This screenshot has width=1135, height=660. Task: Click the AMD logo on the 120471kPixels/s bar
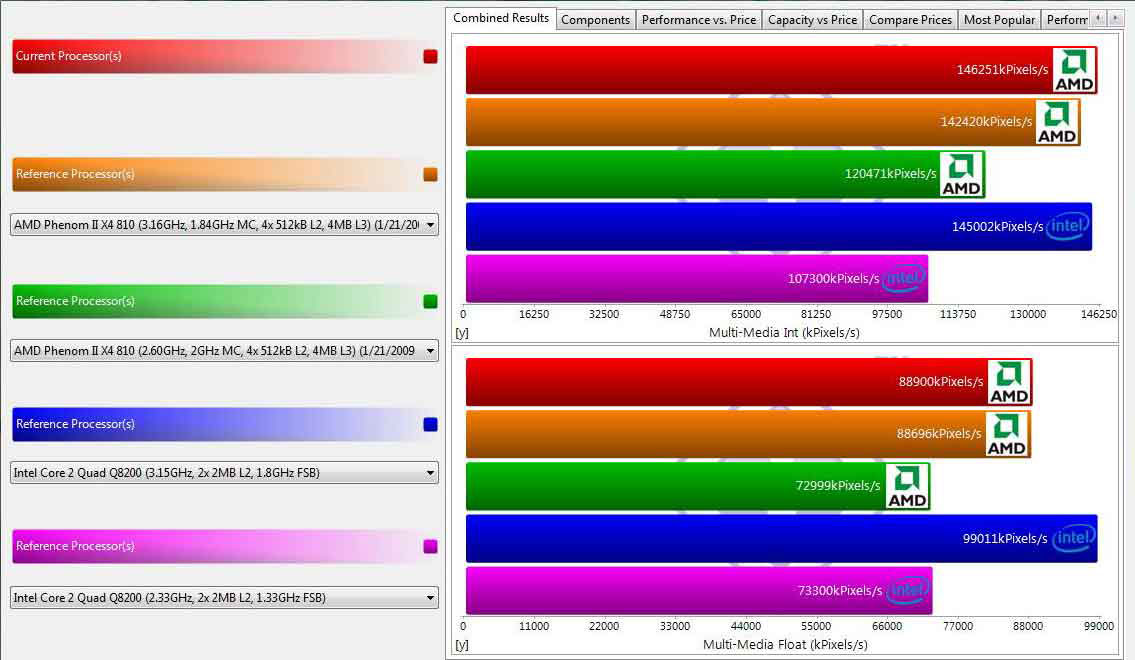961,174
